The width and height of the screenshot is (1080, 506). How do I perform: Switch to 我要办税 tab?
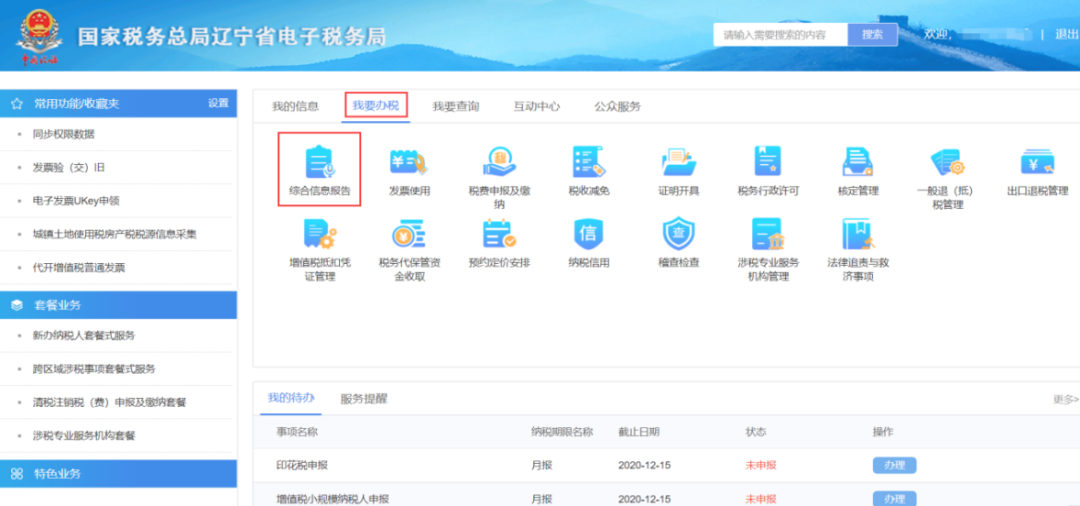pyautogui.click(x=375, y=106)
